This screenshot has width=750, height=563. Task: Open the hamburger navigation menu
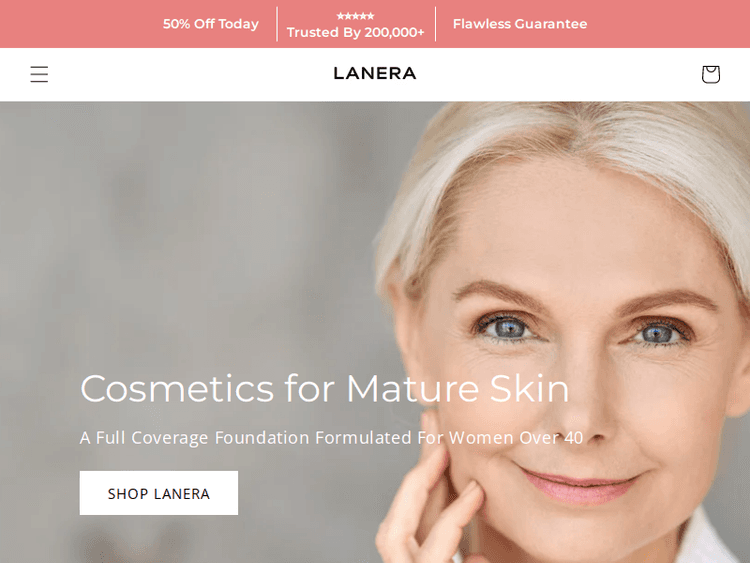pyautogui.click(x=39, y=74)
